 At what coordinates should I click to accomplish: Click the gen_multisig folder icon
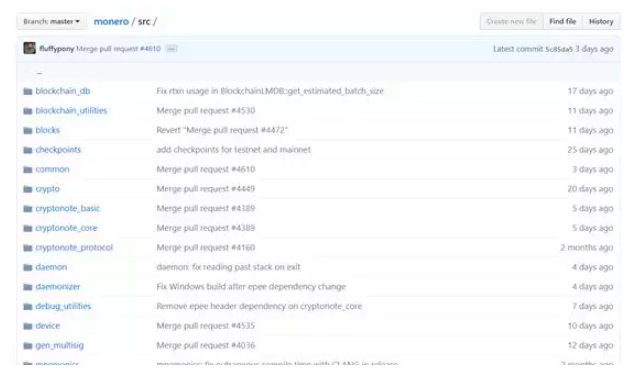27,346
